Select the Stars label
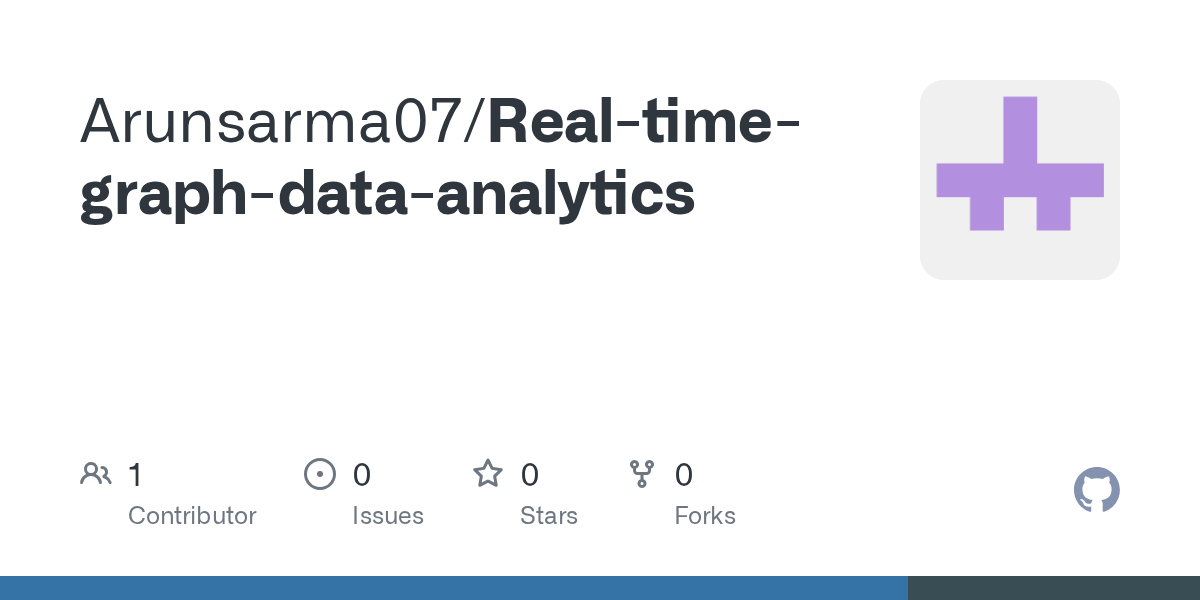Screen dimensions: 1200x600 pyautogui.click(x=549, y=516)
